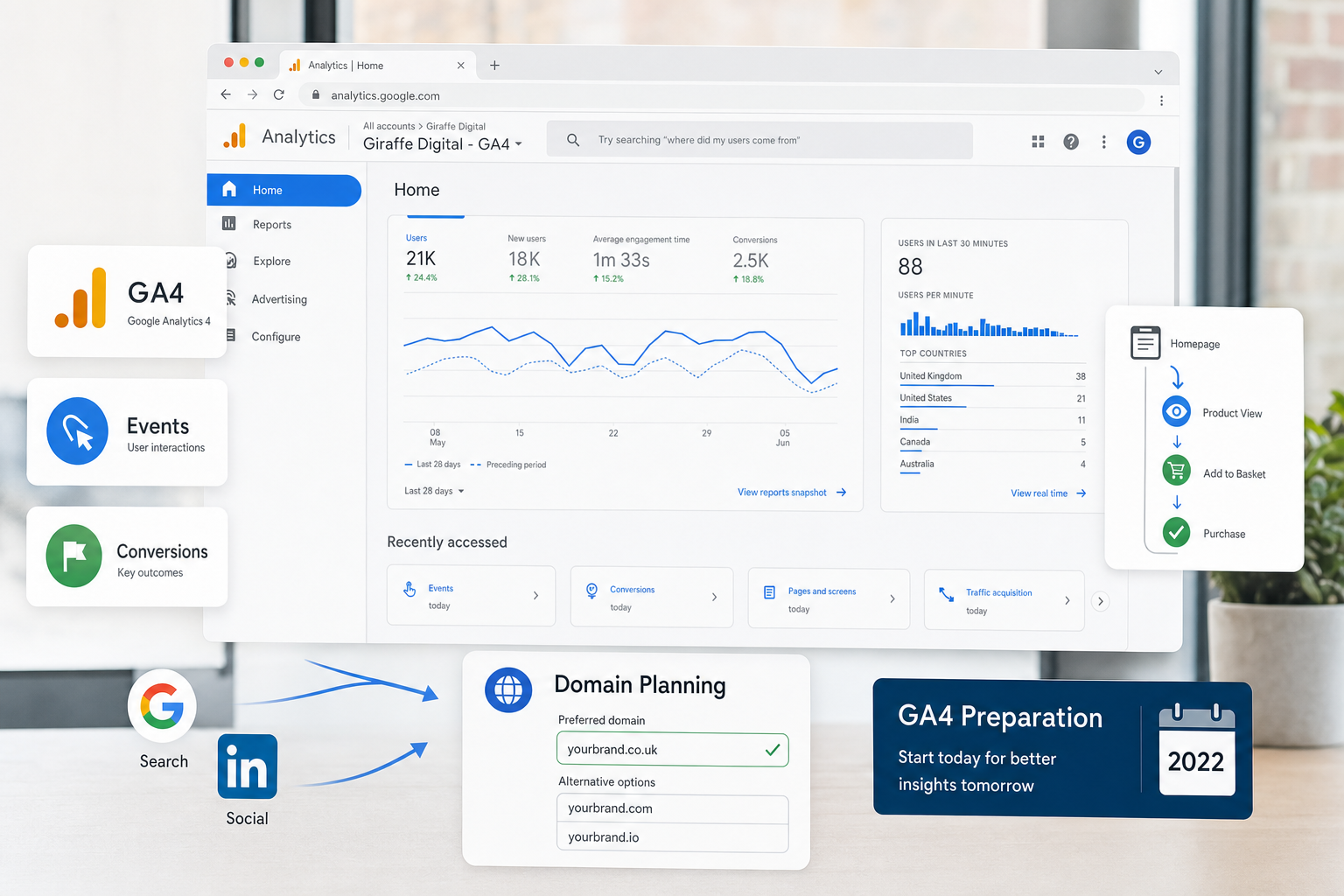Open Analytics more options menu
The image size is (1344, 896).
[1103, 142]
